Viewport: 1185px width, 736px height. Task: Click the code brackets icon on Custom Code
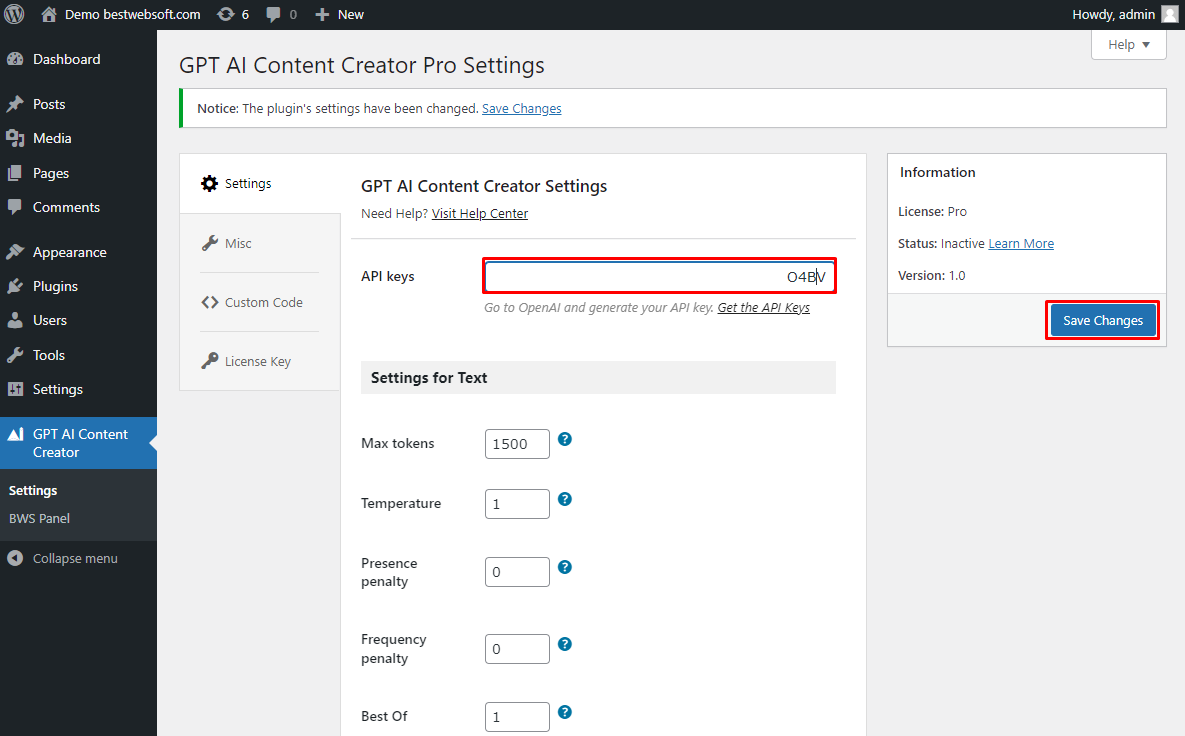tap(209, 302)
